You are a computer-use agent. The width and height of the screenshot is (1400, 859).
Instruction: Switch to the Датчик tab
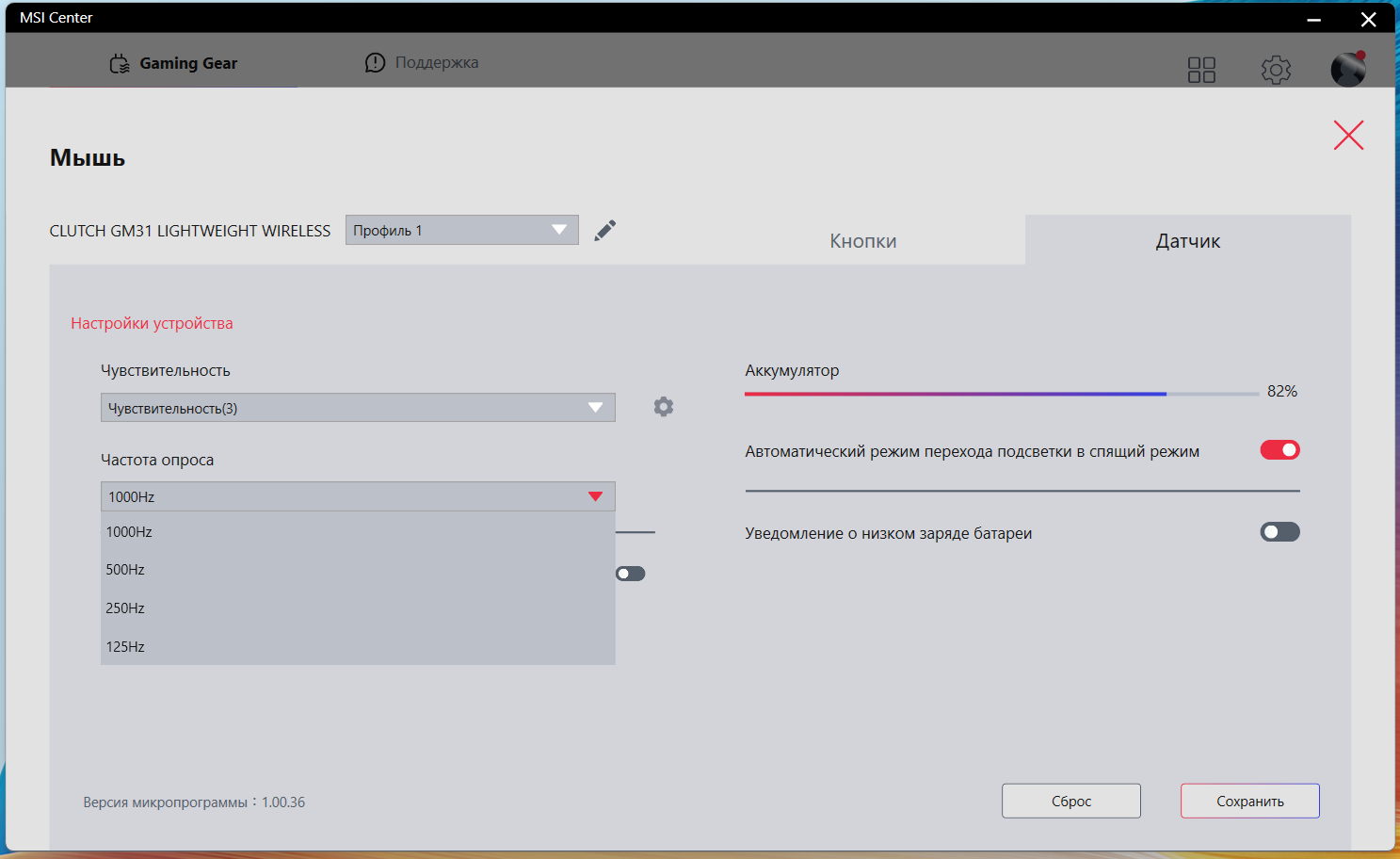(1188, 241)
